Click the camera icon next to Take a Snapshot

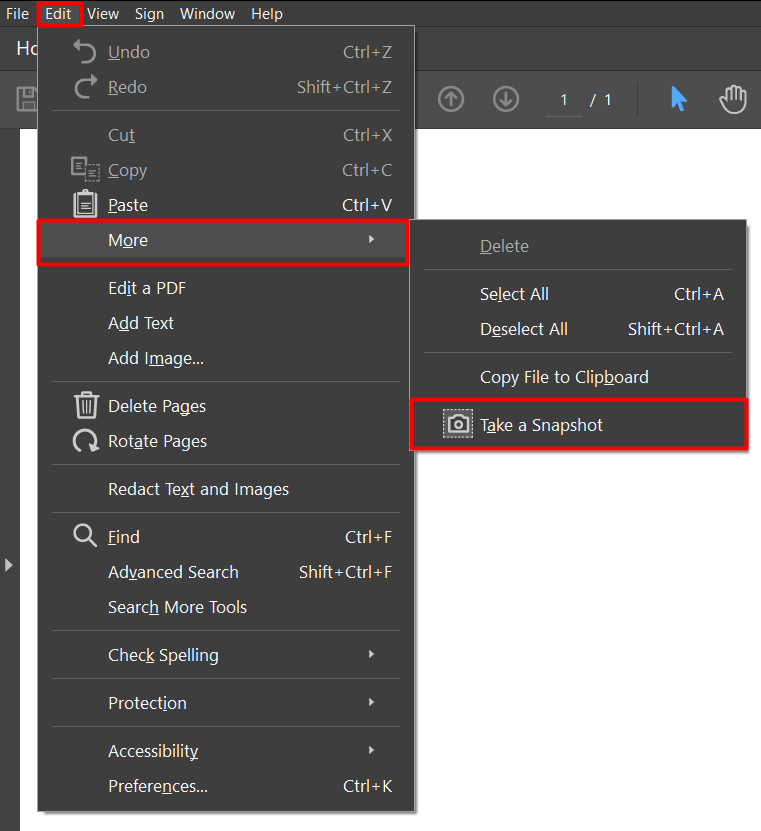(458, 423)
